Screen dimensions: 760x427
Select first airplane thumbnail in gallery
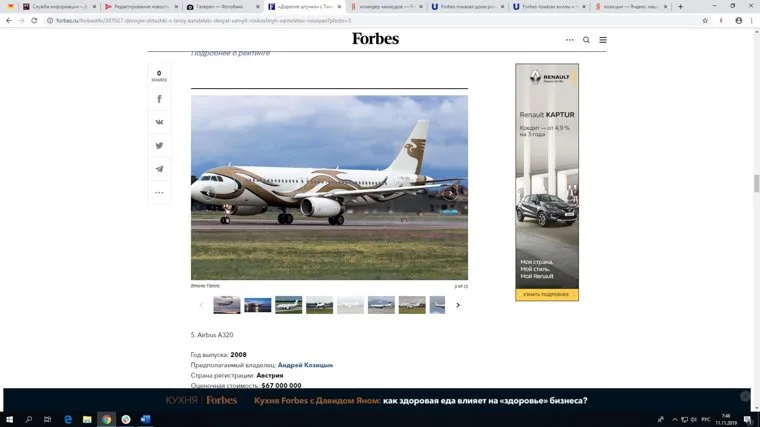coord(226,305)
